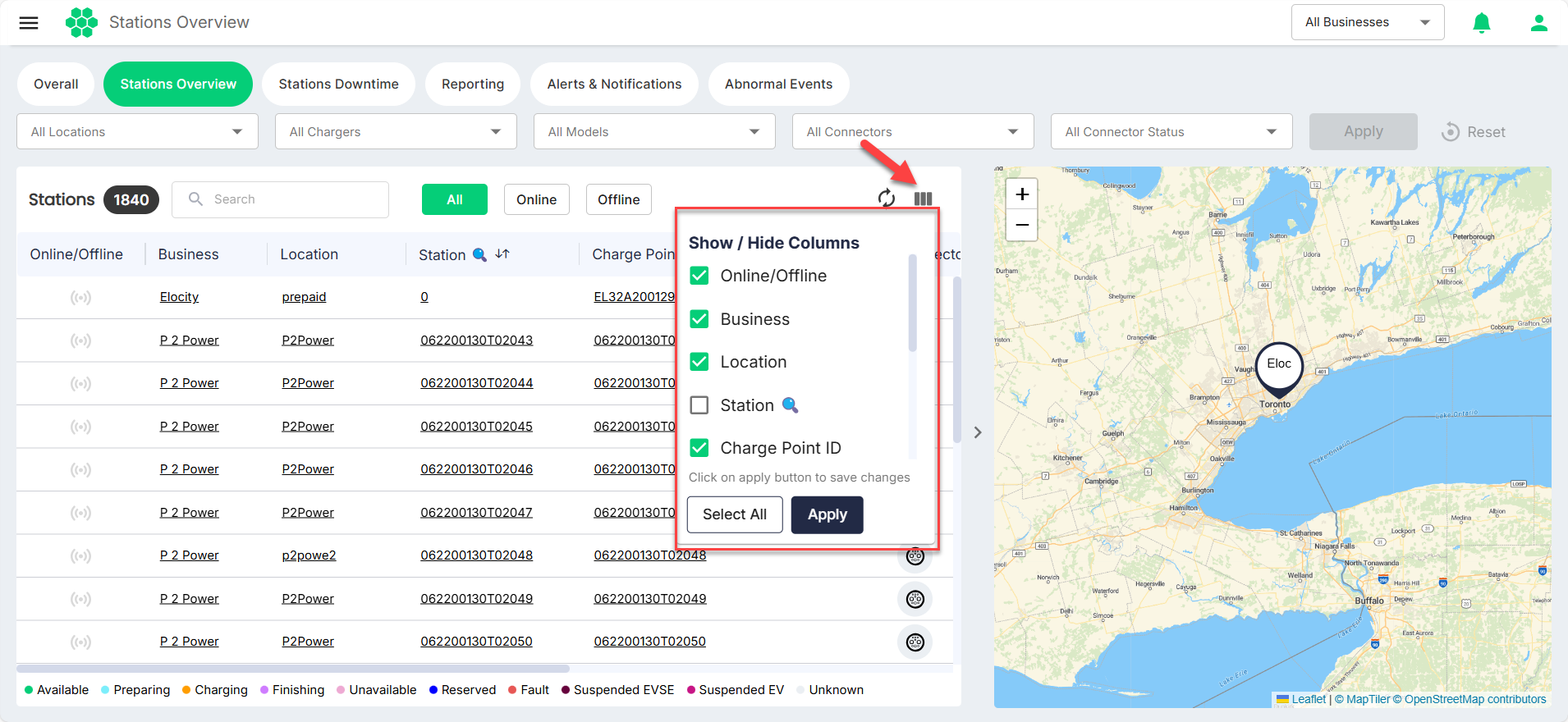Apply the show/hide column changes
1568x722 pixels.
[x=827, y=514]
